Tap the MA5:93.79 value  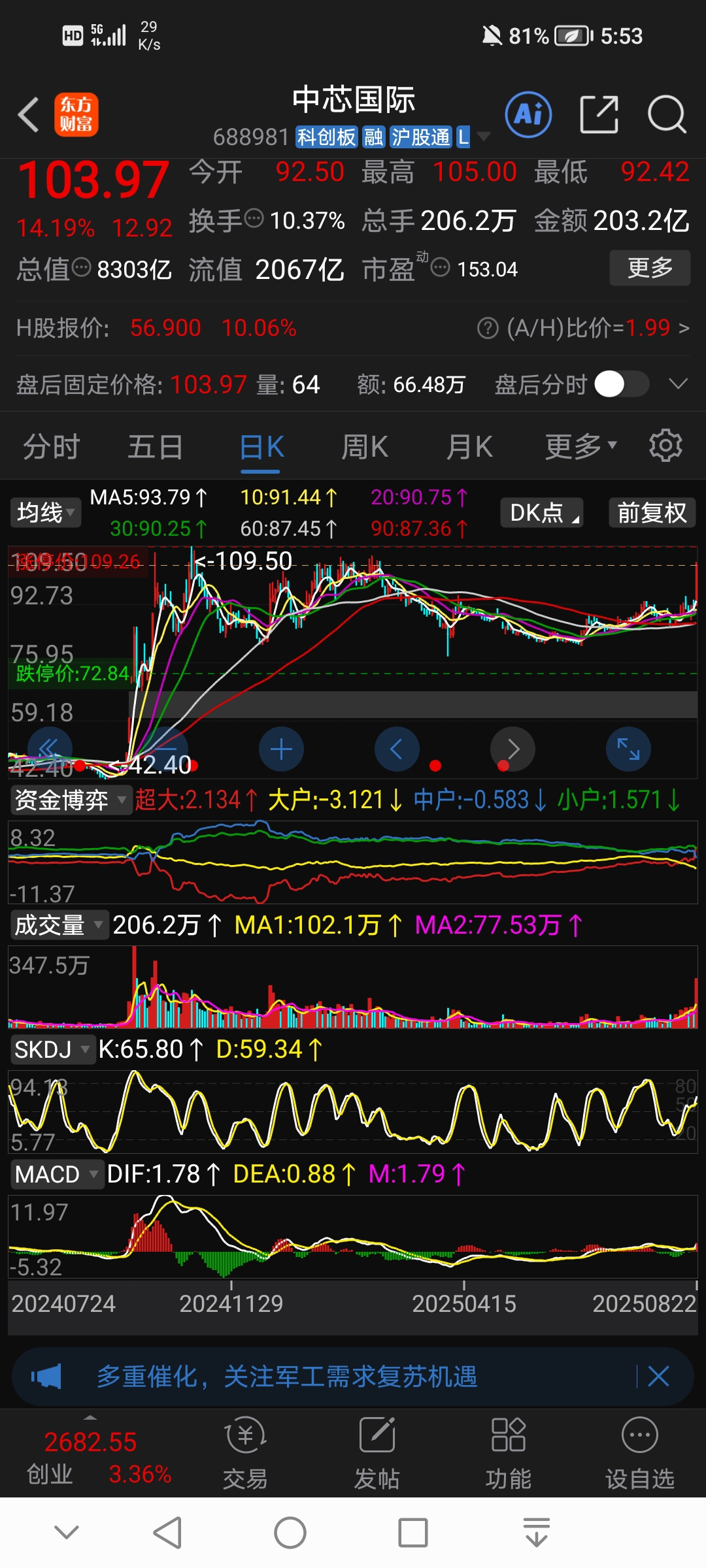point(148,498)
